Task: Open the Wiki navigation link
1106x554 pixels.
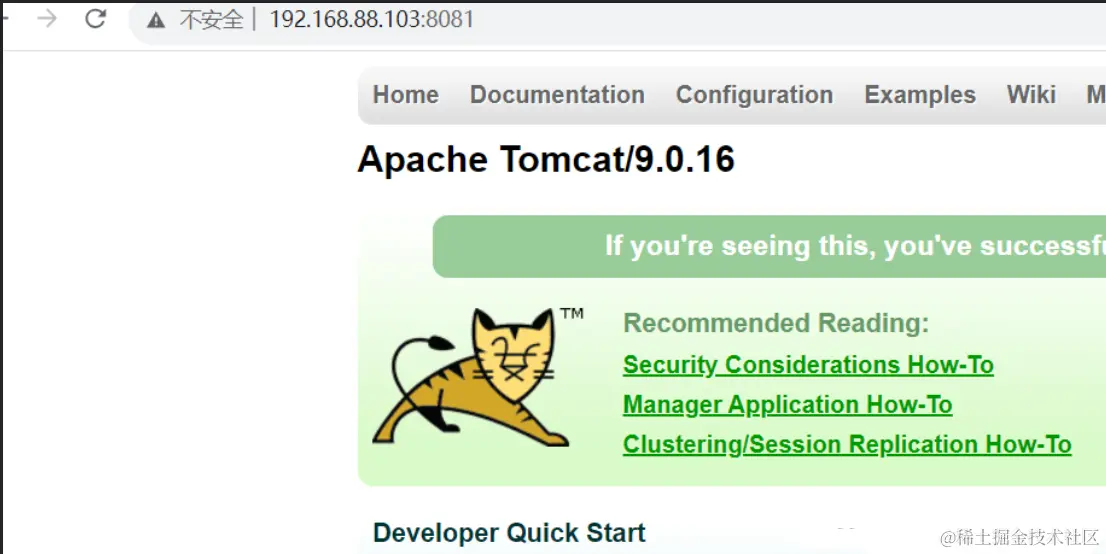Action: point(1031,95)
